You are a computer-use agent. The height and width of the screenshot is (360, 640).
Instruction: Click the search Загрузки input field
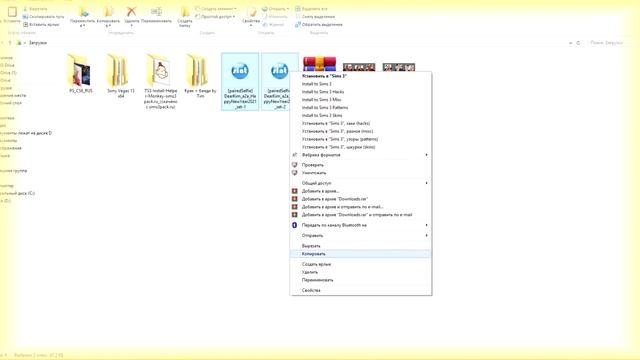pyautogui.click(x=606, y=43)
